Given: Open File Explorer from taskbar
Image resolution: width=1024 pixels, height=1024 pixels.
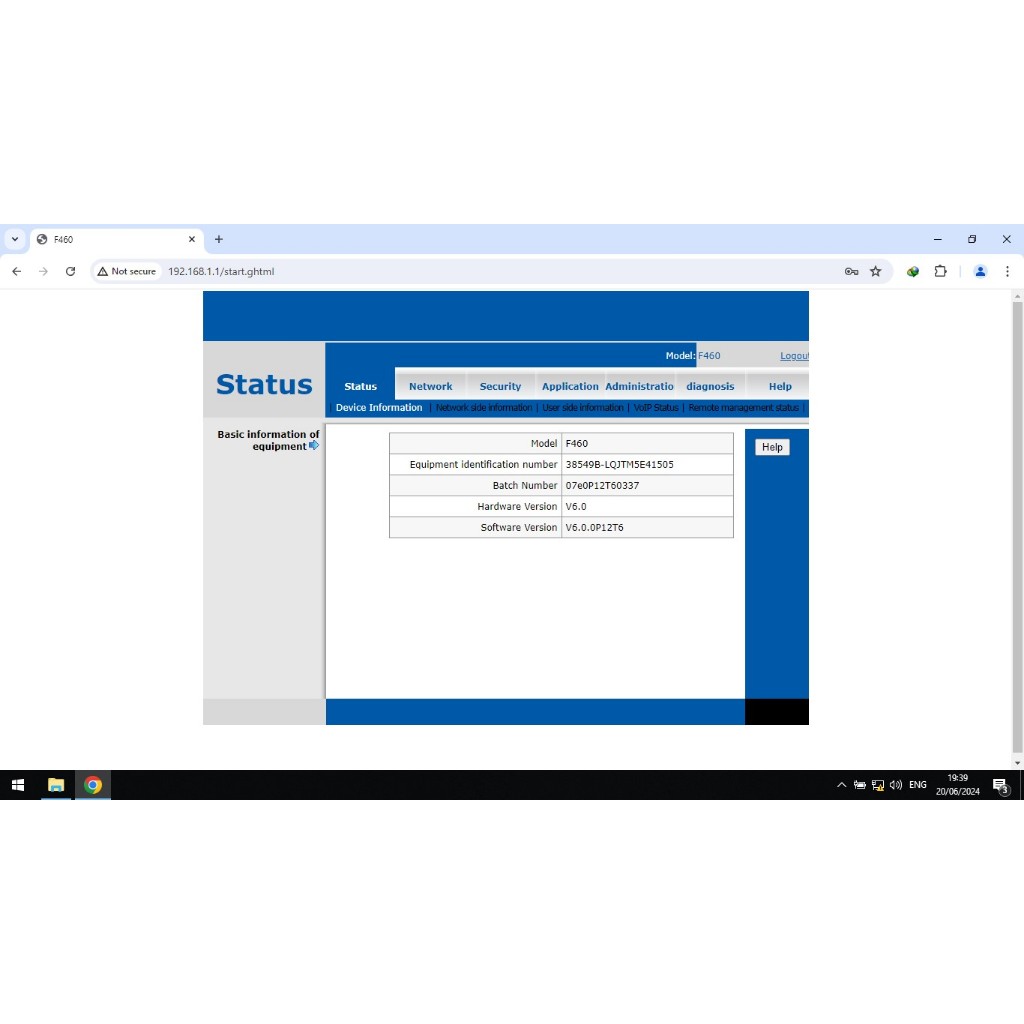Looking at the screenshot, I should tap(56, 785).
